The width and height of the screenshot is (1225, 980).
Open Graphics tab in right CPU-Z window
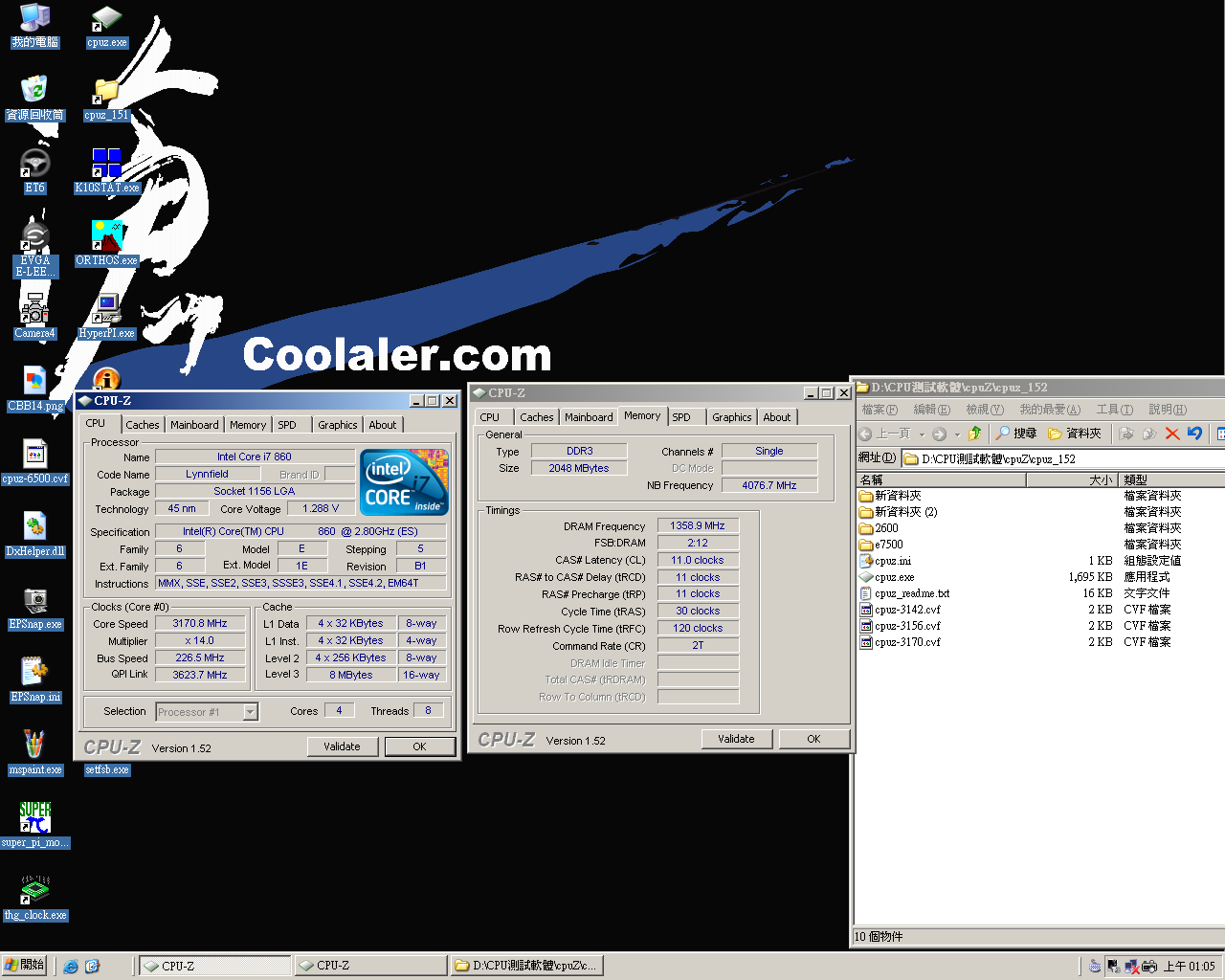pyautogui.click(x=732, y=417)
